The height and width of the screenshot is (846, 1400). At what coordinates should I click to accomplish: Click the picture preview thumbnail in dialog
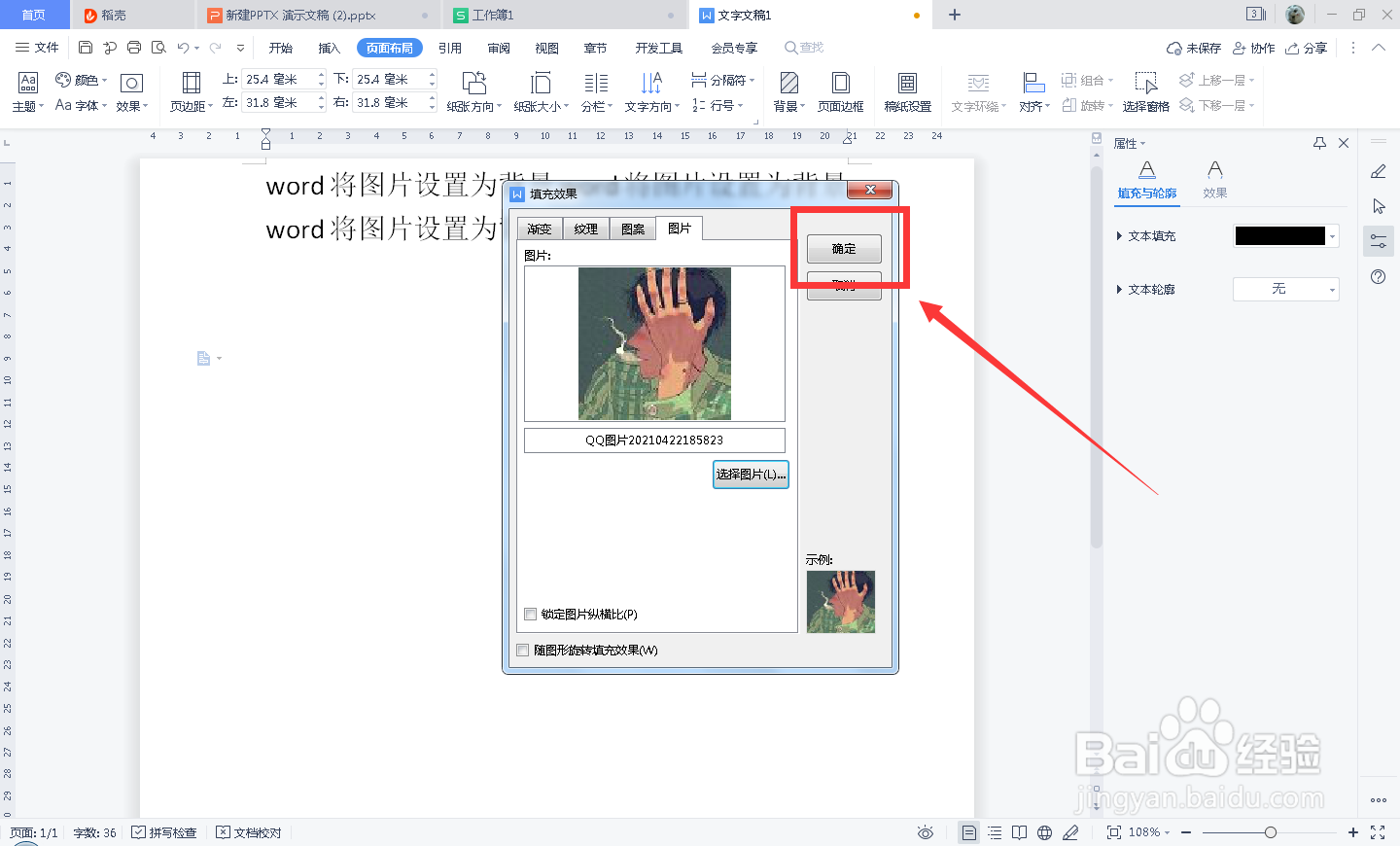[x=654, y=343]
